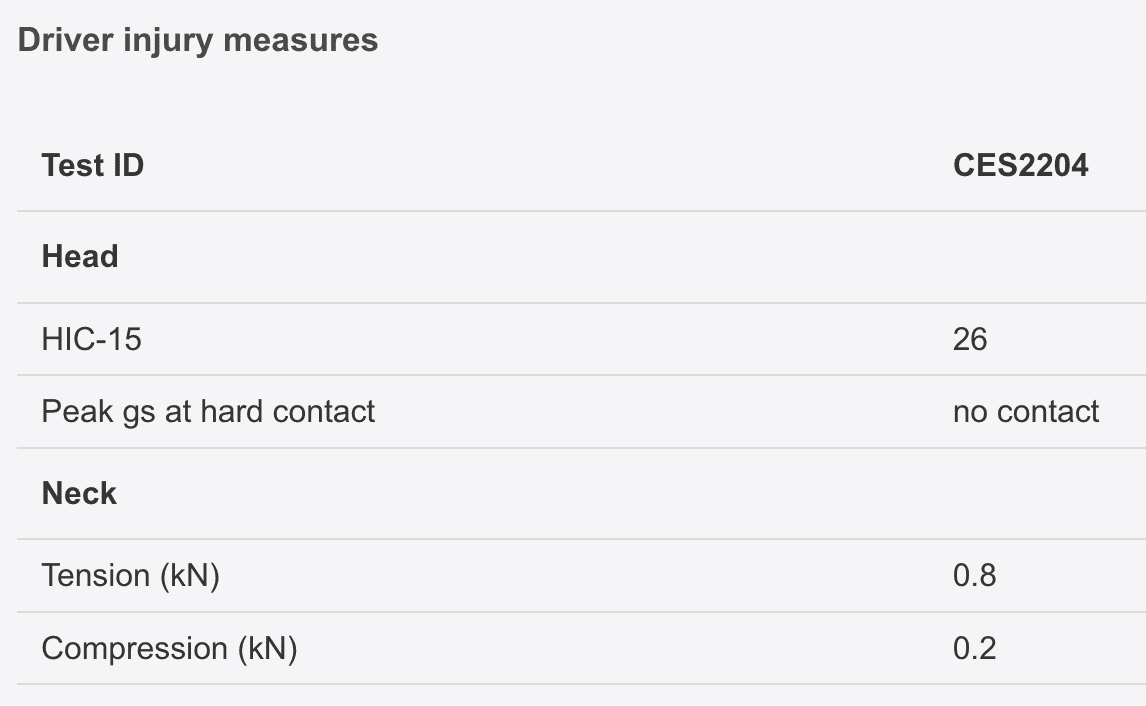Screen dimensions: 1146x706
Task: Click the HIC-15 row label
Action: [x=91, y=339]
